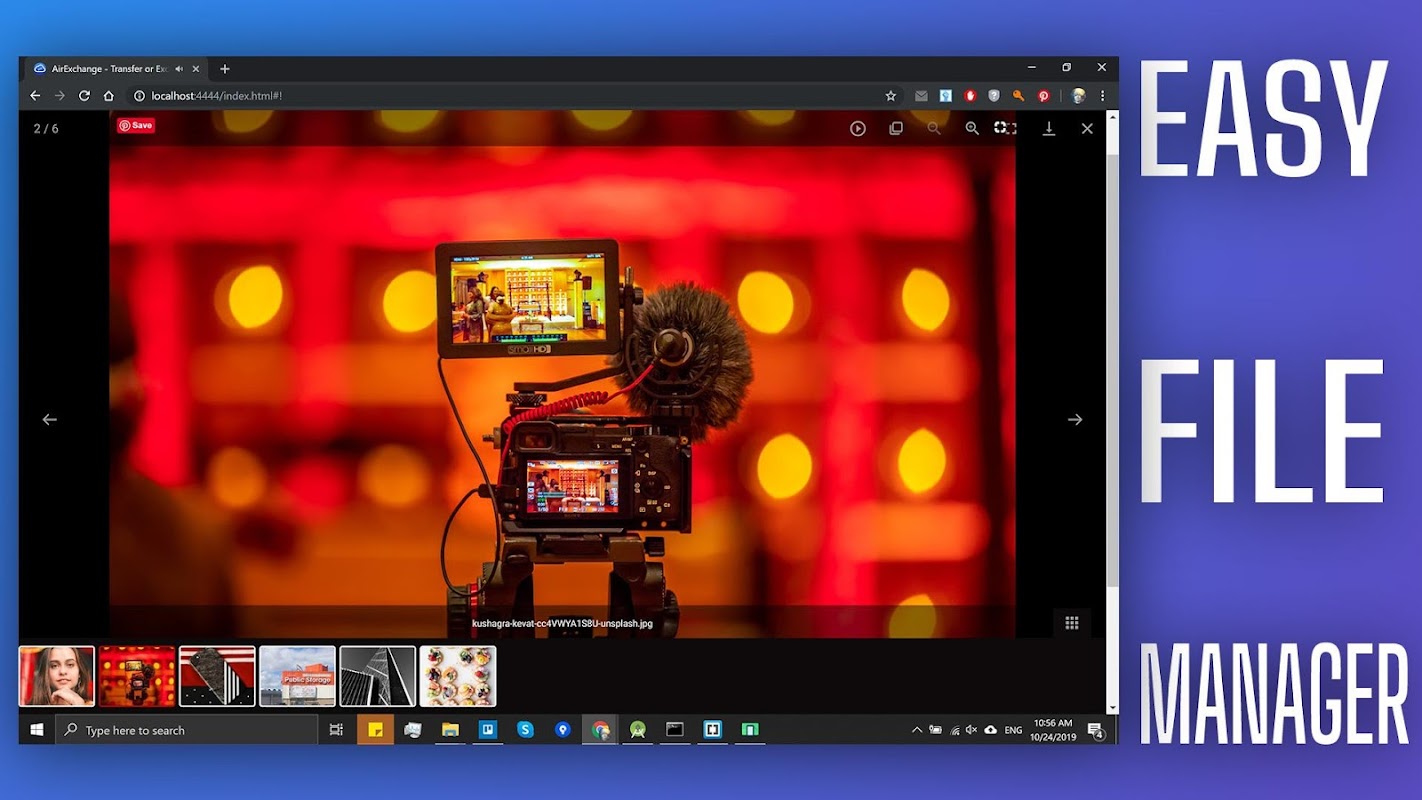
Task: Select the food plates thumbnail
Action: click(457, 676)
